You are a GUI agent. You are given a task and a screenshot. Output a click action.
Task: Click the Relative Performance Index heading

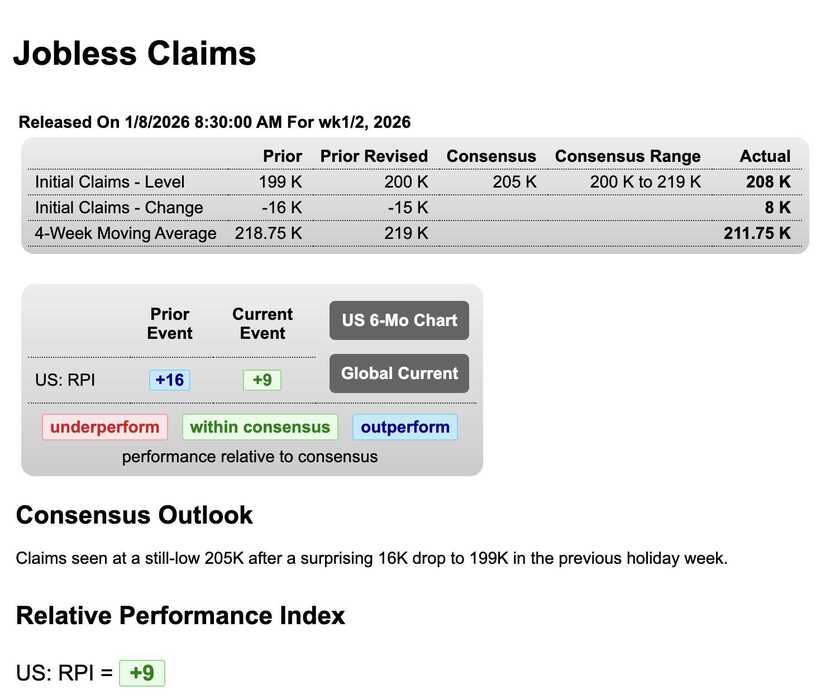click(181, 615)
